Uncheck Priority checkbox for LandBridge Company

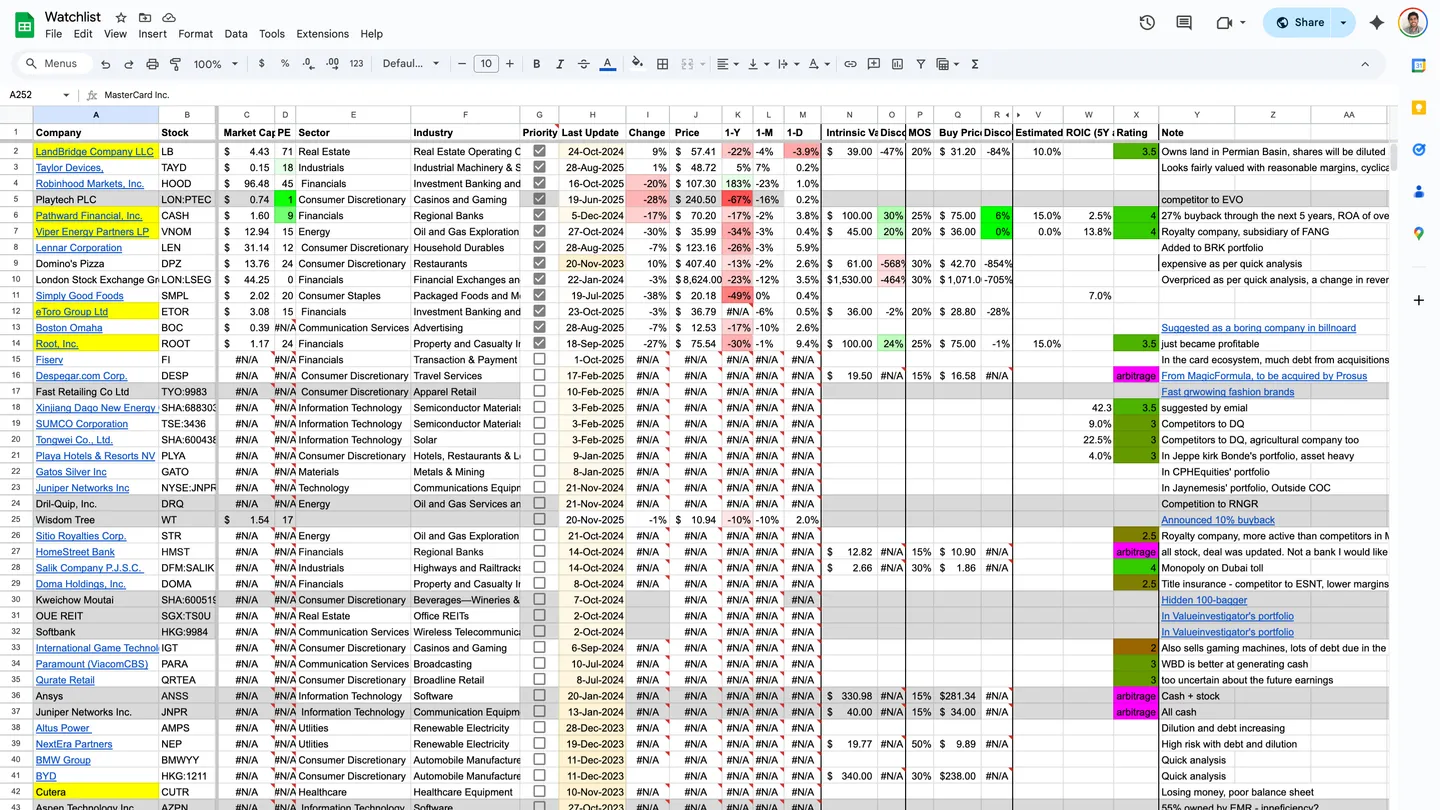click(x=539, y=152)
